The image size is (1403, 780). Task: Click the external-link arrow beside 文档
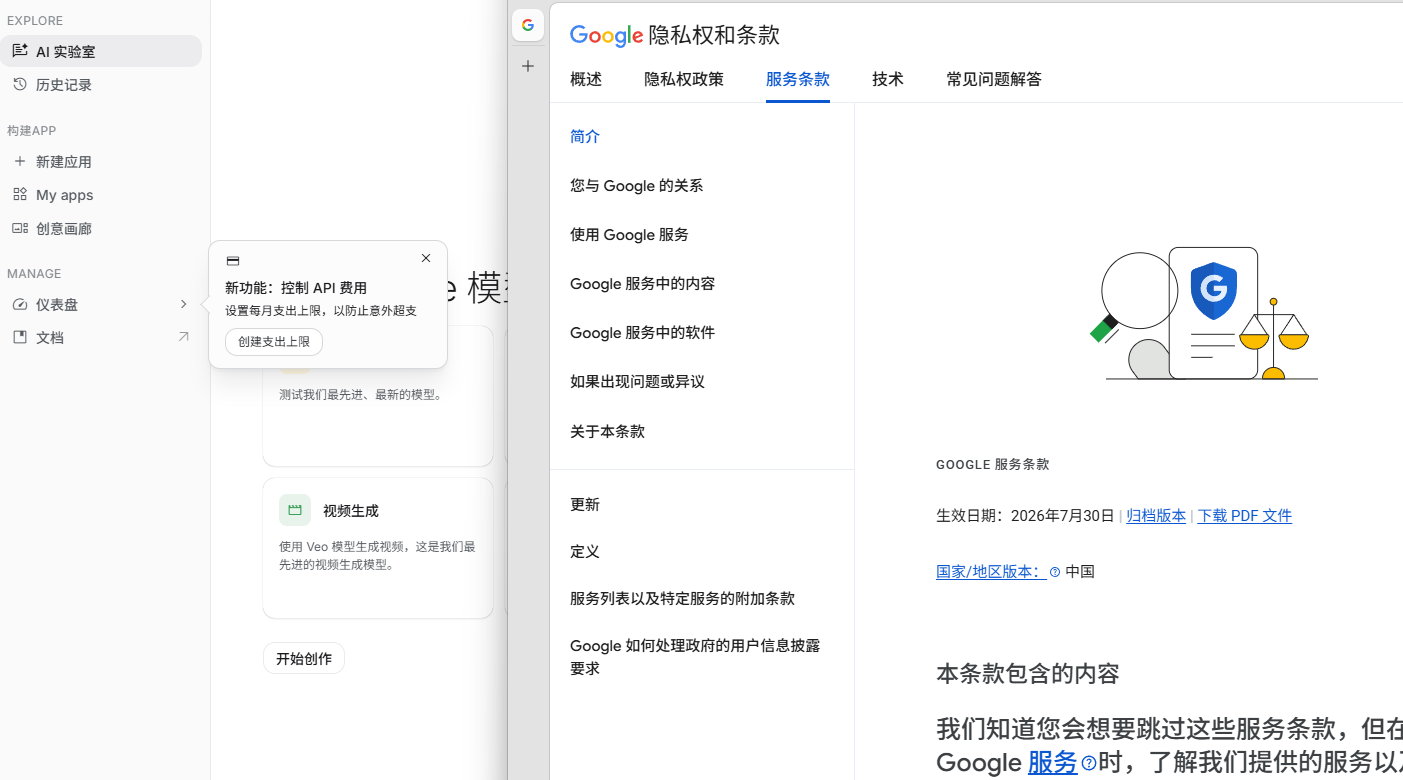[183, 337]
